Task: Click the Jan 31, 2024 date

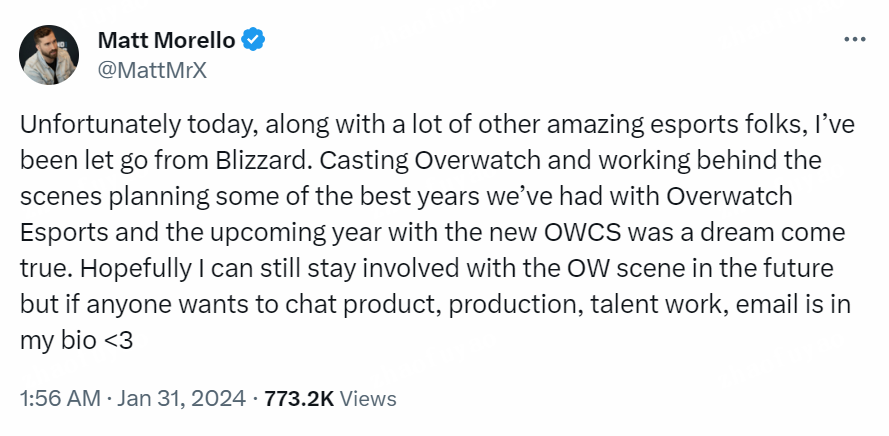Action: [x=180, y=398]
